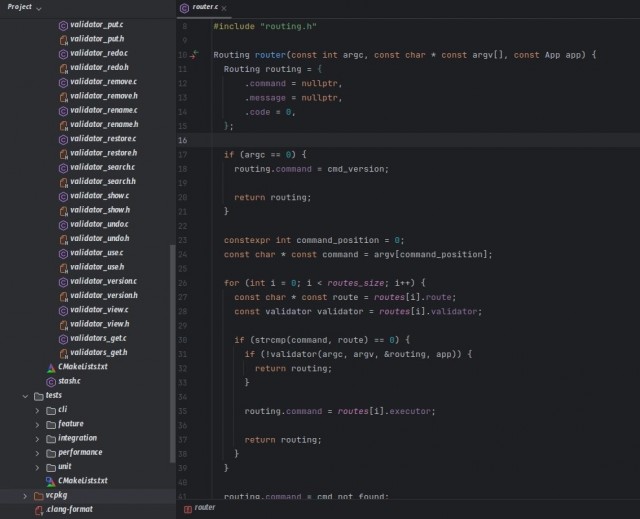Click the executor field on line 35
Screen dimensions: 640x519
pyautogui.click(x=410, y=411)
